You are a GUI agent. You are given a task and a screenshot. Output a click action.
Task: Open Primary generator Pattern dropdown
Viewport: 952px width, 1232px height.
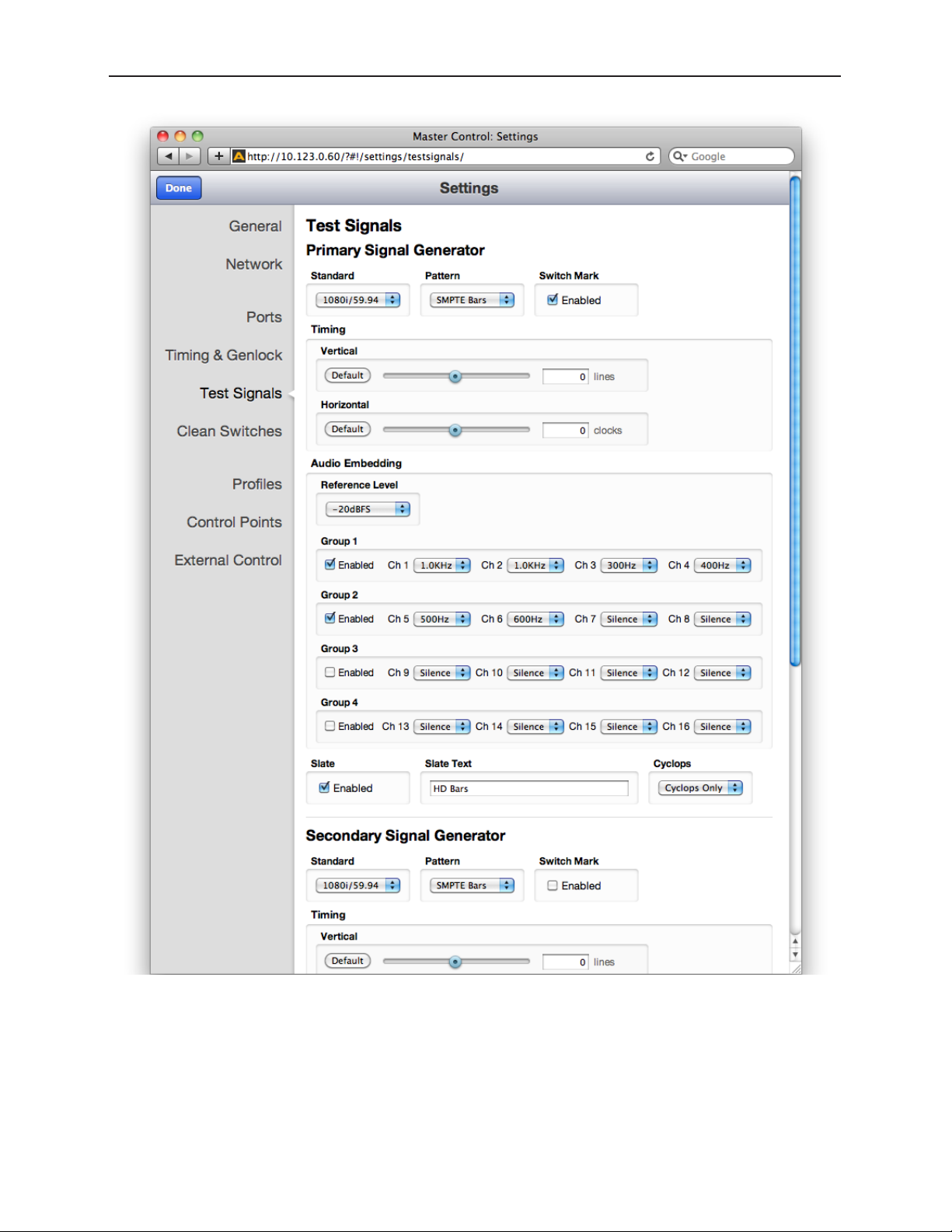(x=472, y=300)
